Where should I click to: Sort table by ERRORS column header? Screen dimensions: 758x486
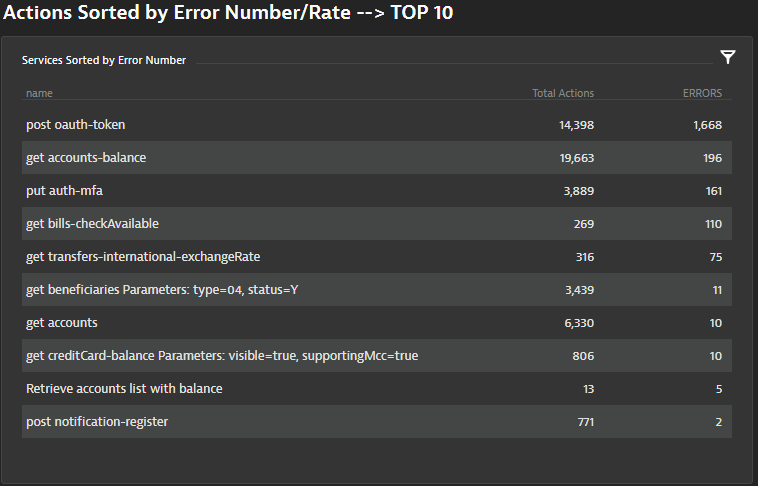(701, 93)
